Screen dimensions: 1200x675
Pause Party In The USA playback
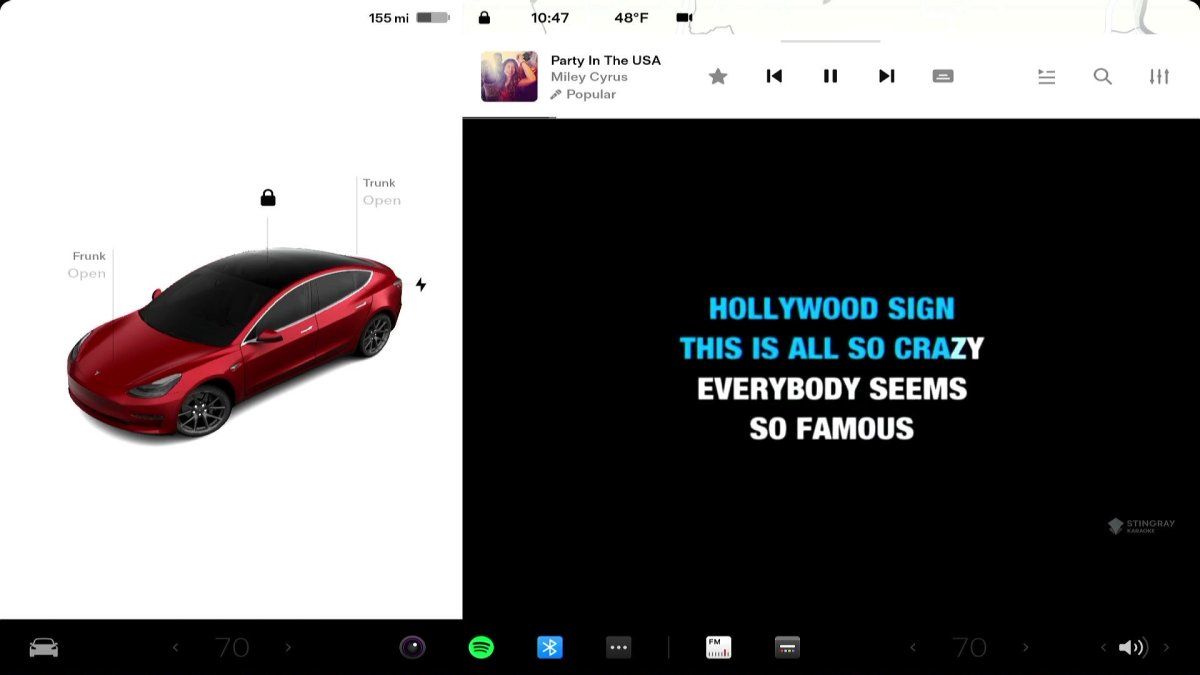point(830,76)
